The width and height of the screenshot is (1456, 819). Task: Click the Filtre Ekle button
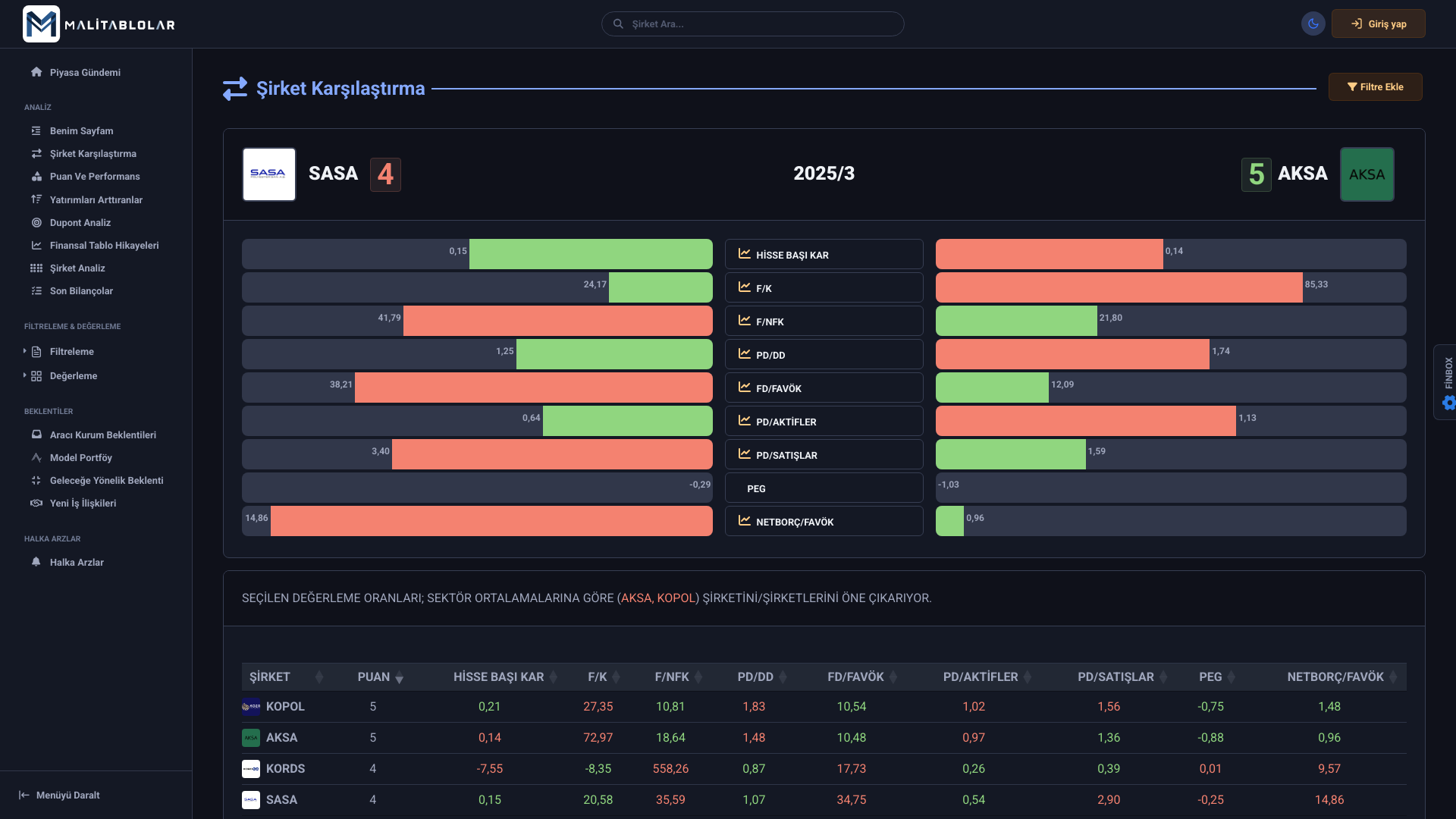[1375, 86]
